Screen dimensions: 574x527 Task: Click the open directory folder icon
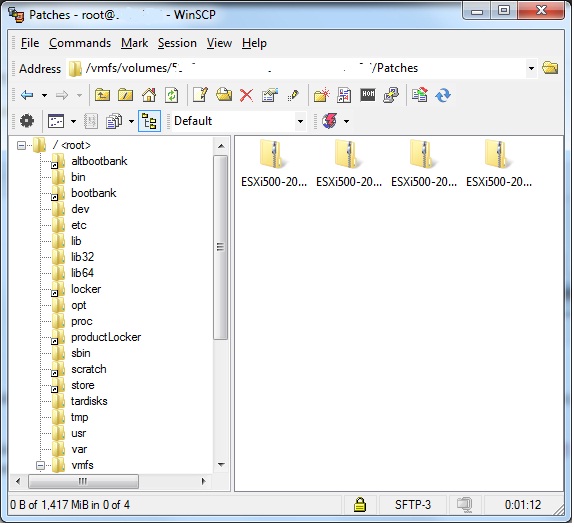point(550,68)
